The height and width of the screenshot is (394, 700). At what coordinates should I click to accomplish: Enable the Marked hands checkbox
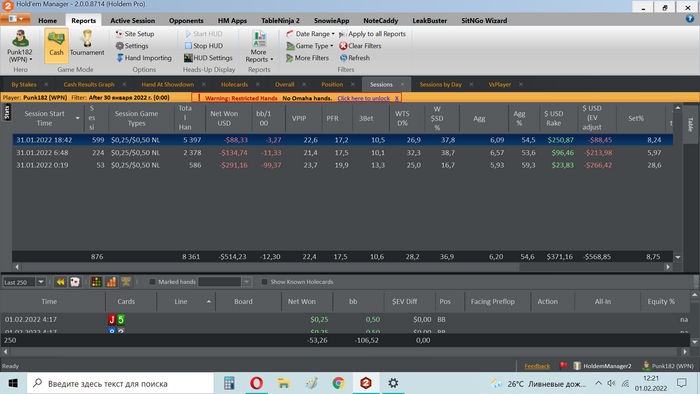(x=152, y=282)
